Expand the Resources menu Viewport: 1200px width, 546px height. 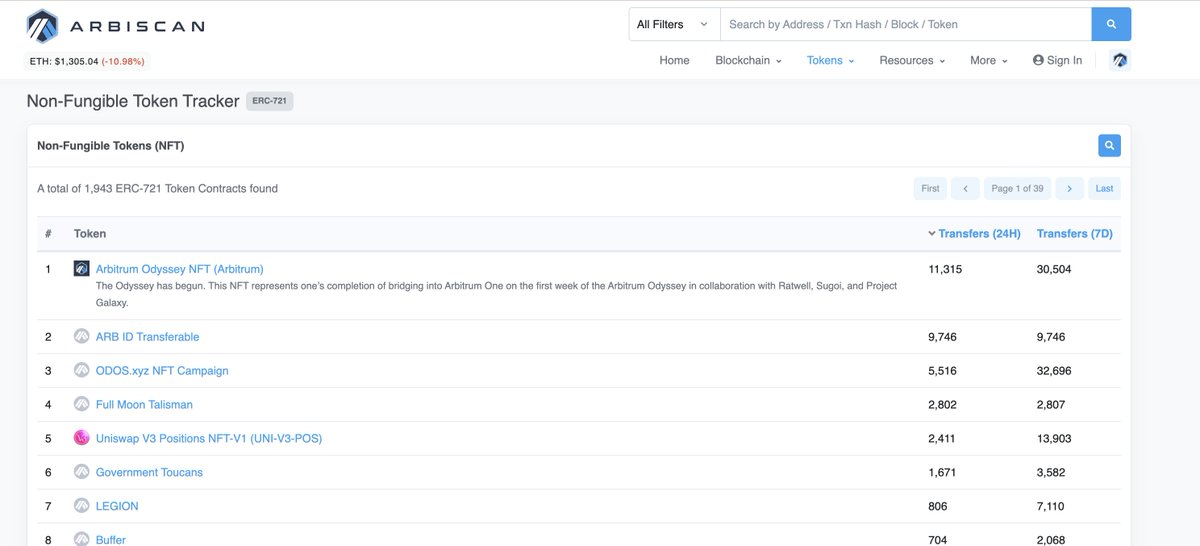[912, 60]
